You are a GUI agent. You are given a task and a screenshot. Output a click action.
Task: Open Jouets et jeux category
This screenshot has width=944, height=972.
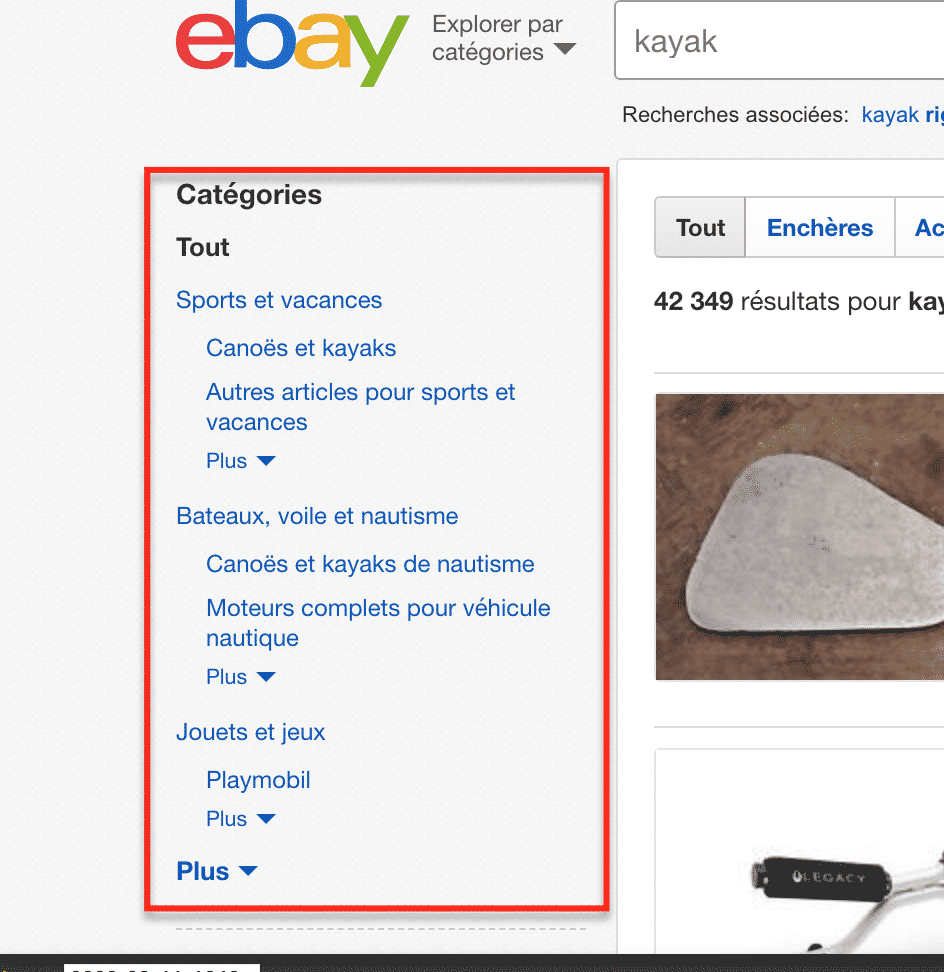pyautogui.click(x=251, y=732)
